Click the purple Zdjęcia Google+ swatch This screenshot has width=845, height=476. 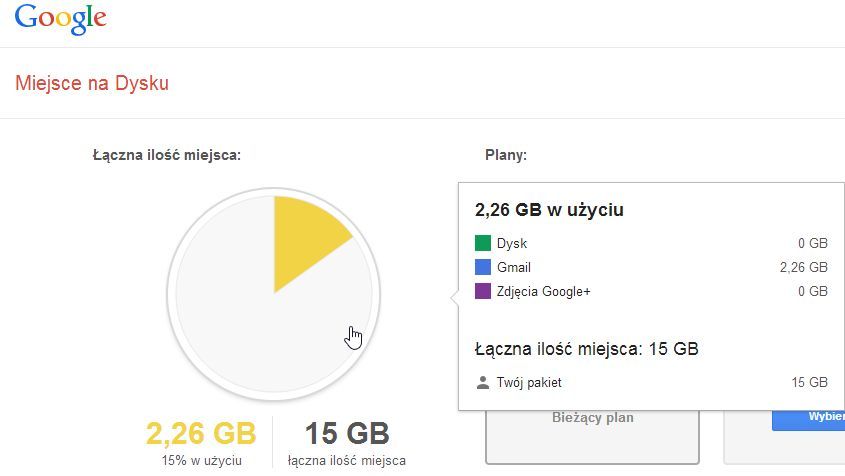(x=483, y=291)
